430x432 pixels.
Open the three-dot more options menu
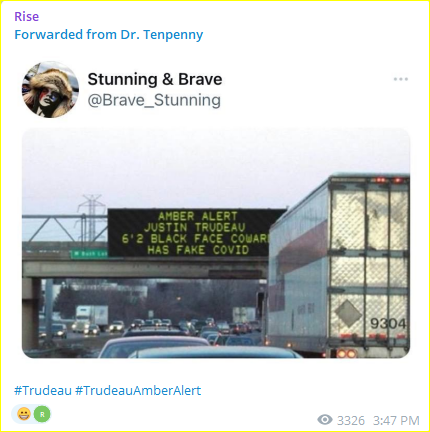coord(400,79)
